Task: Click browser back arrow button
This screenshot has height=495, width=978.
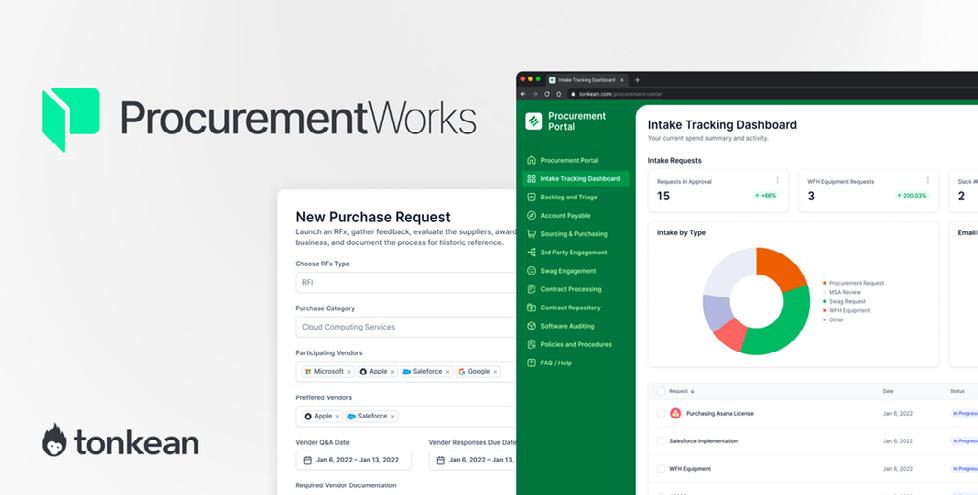Action: tap(523, 94)
